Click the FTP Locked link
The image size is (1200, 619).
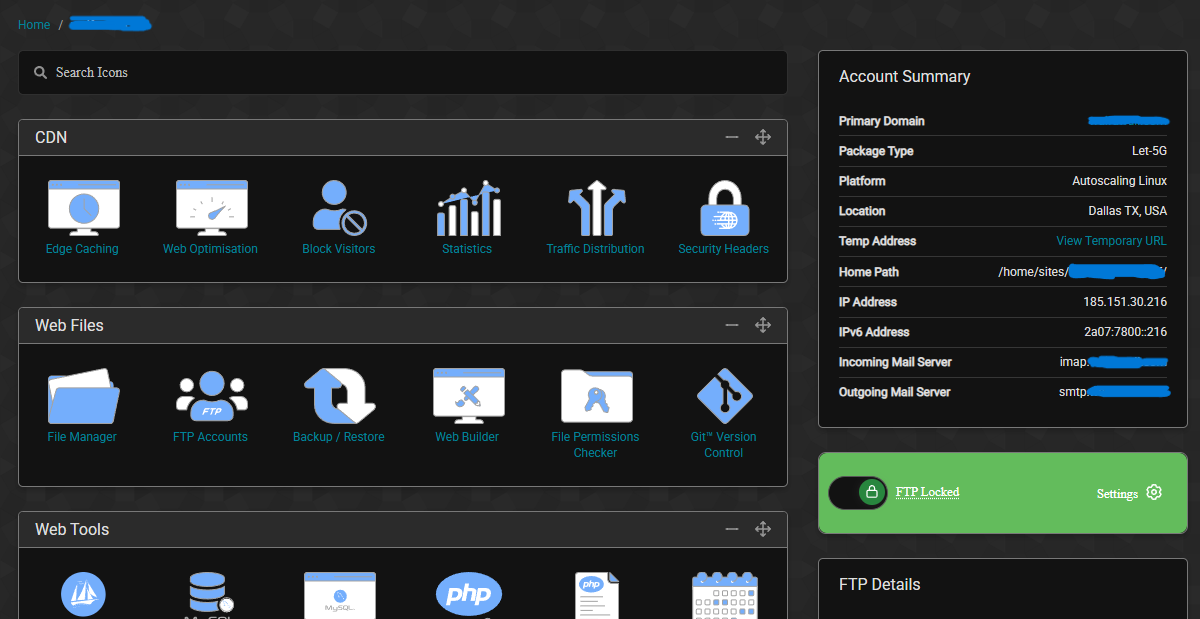point(927,492)
